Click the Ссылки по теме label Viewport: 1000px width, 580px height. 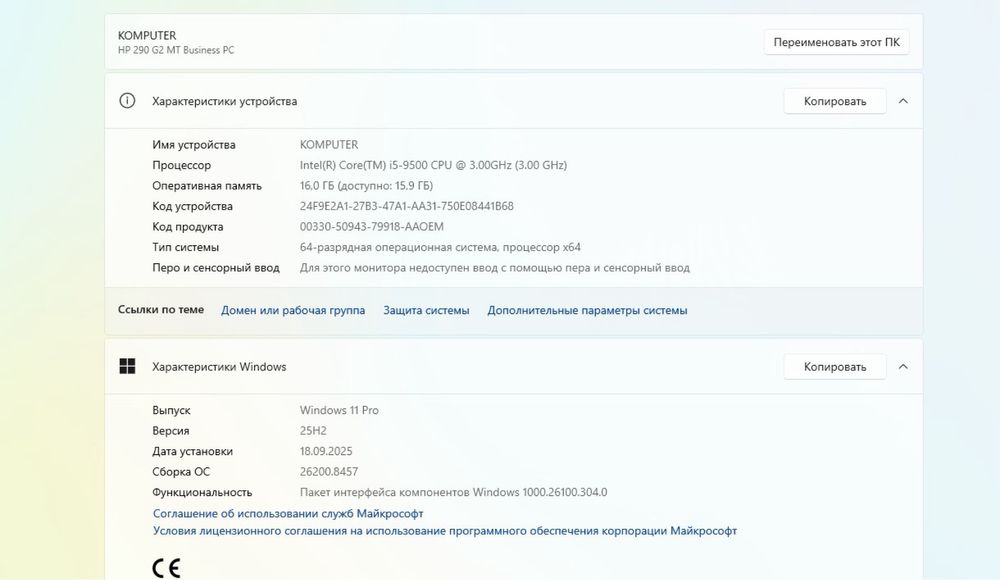[161, 309]
